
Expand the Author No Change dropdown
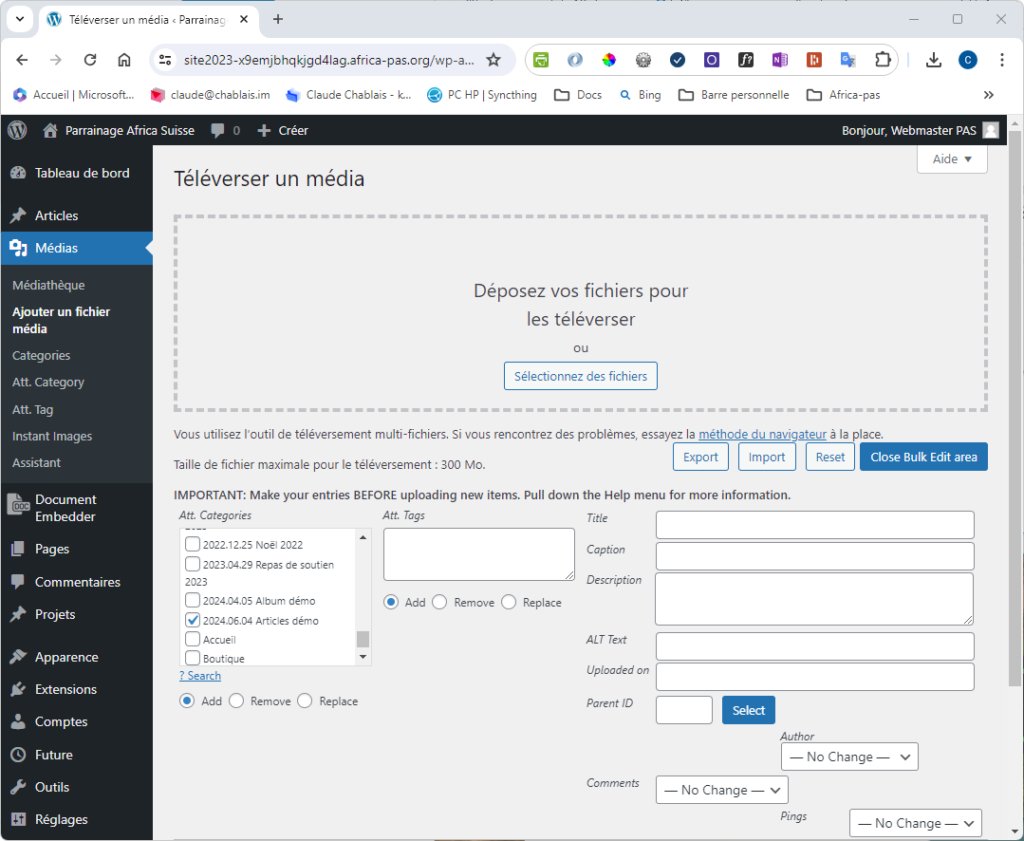(x=849, y=757)
